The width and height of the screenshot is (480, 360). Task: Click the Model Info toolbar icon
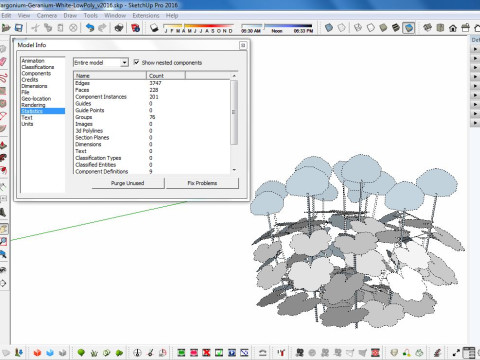(x=135, y=28)
